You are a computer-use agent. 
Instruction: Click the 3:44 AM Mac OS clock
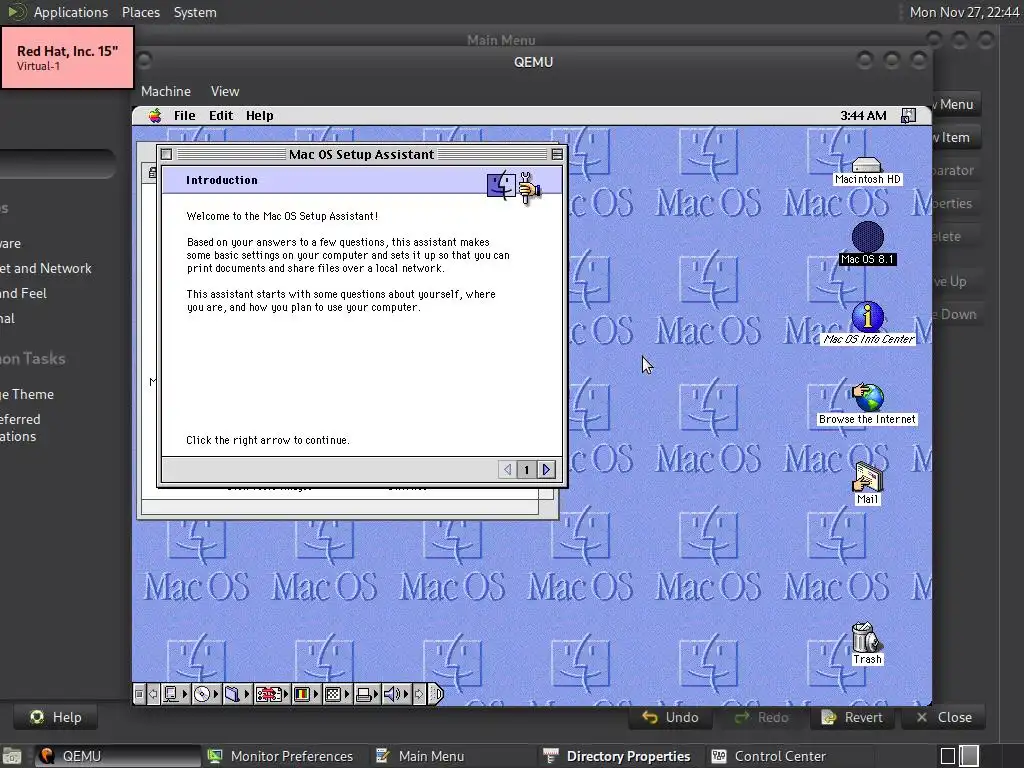click(x=863, y=116)
